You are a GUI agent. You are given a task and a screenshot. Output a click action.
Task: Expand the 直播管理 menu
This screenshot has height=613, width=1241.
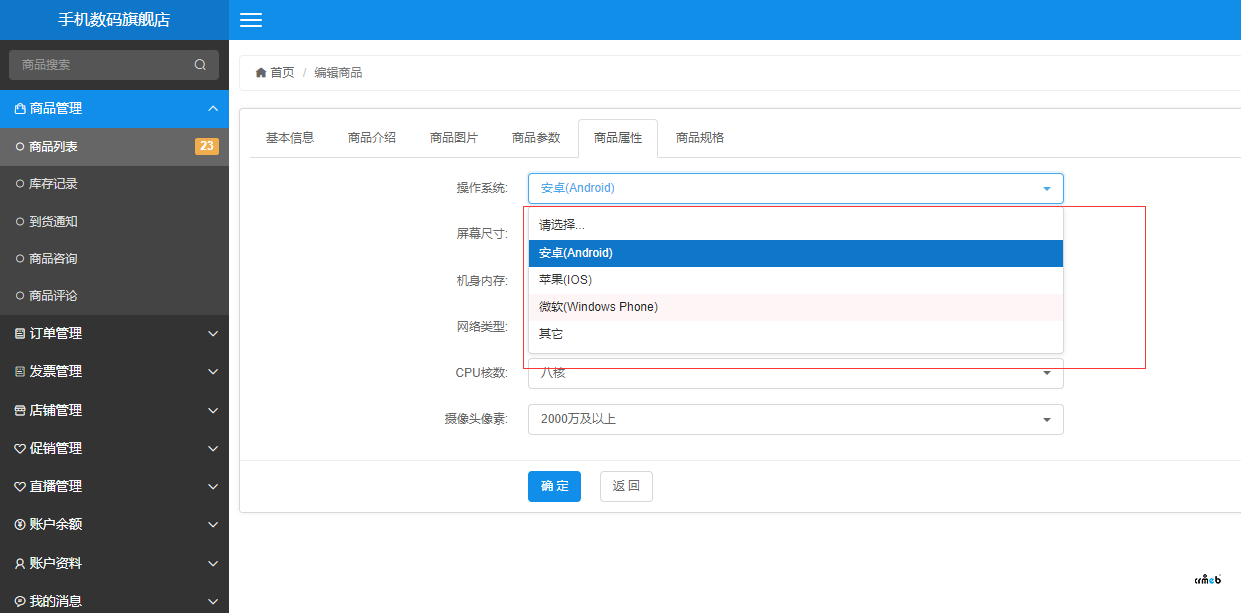(213, 487)
